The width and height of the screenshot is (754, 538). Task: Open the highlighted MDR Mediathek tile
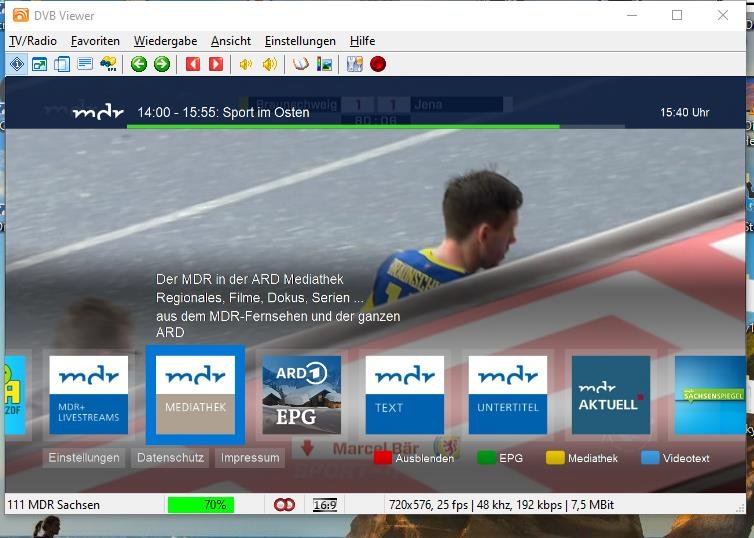(x=195, y=395)
